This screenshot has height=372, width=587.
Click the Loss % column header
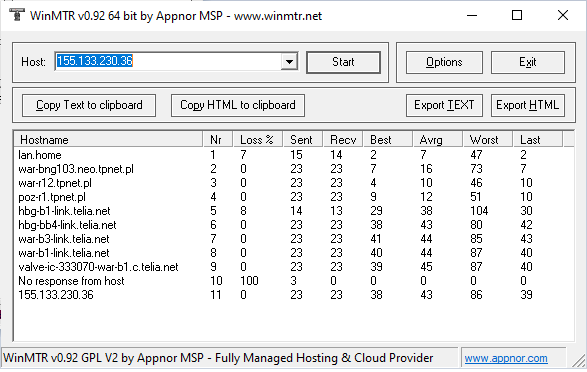point(258,140)
